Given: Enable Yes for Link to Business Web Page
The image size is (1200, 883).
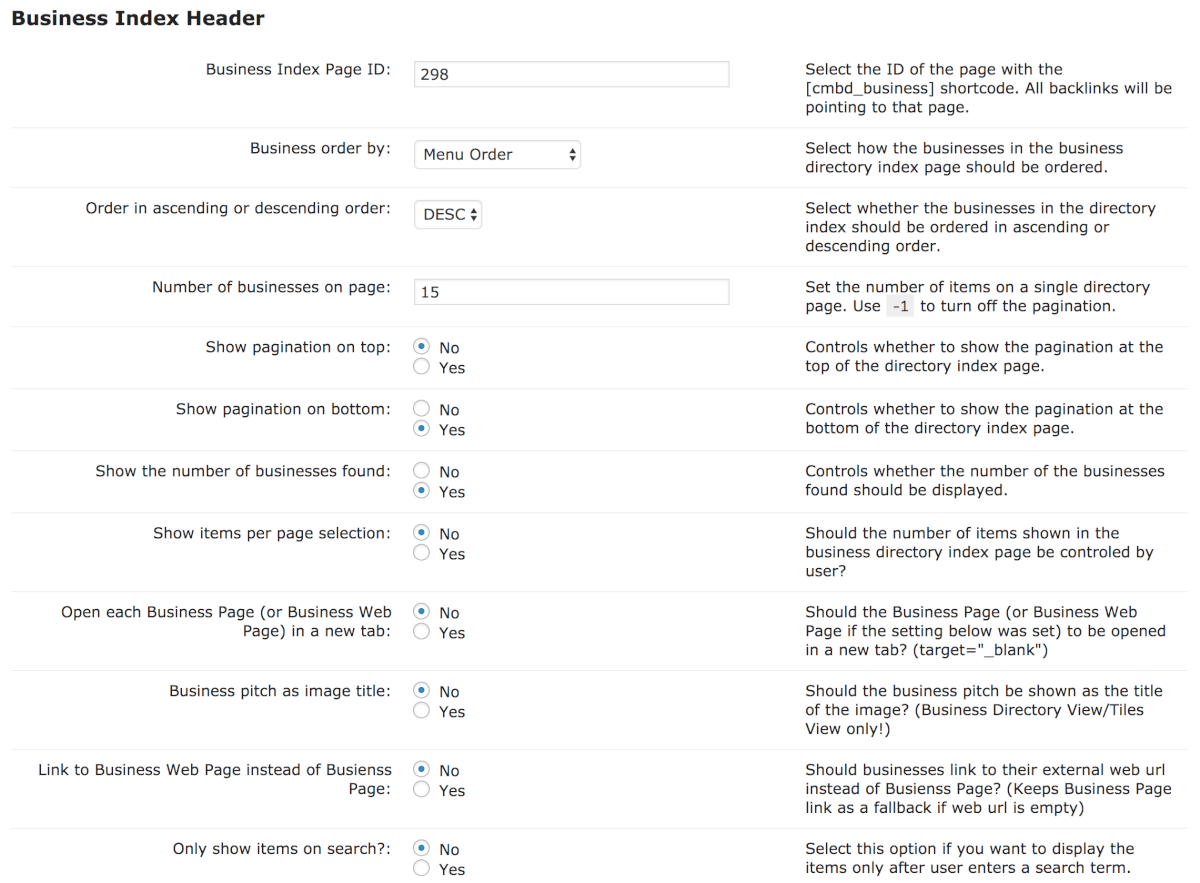Looking at the screenshot, I should coord(422,790).
